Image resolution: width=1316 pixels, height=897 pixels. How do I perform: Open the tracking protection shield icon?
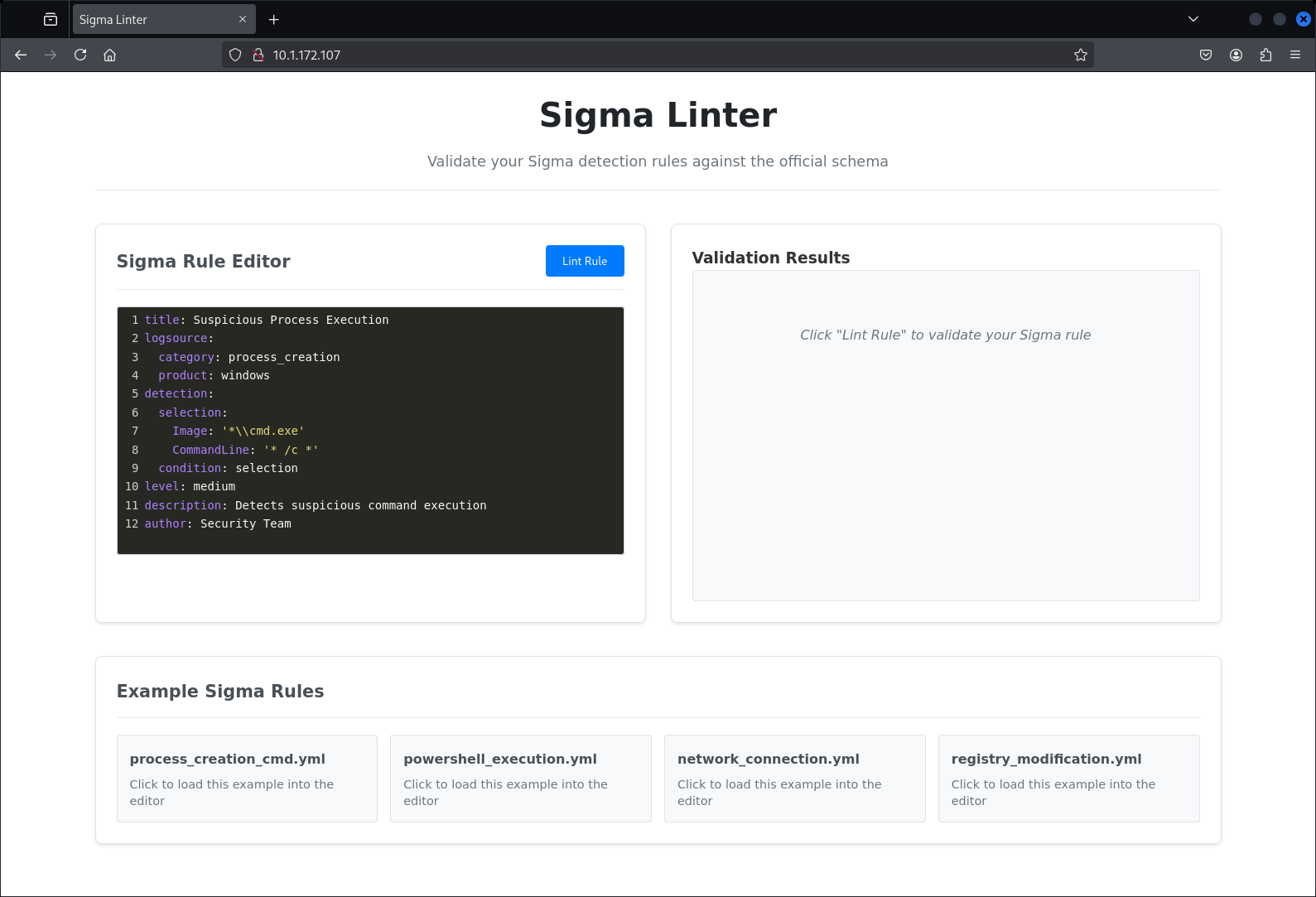click(x=235, y=55)
